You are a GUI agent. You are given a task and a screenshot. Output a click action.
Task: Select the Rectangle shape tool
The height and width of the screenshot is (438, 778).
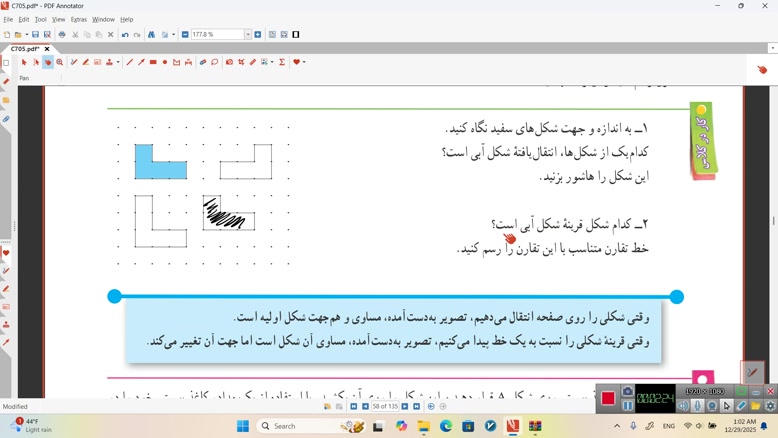pos(153,62)
